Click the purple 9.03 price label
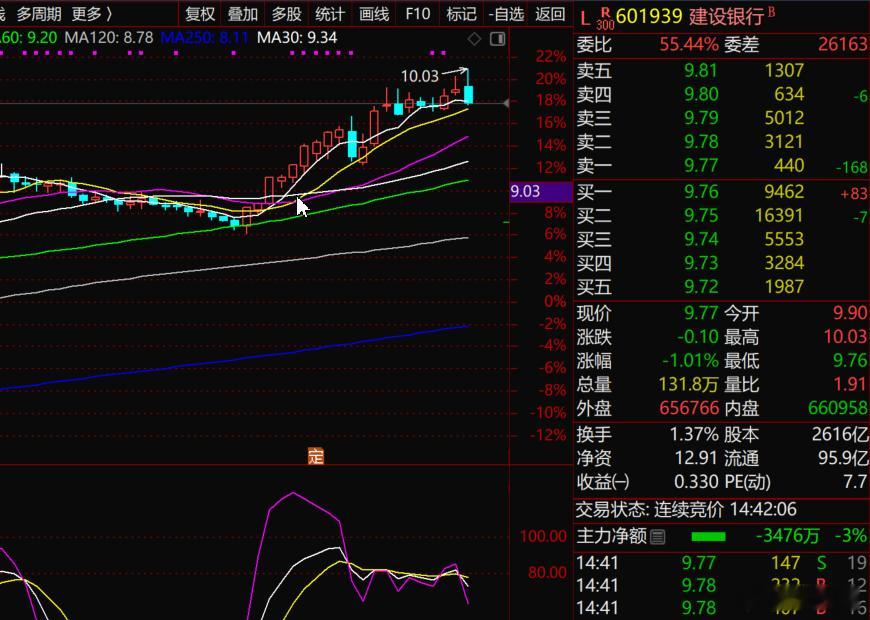This screenshot has height=620, width=870. click(x=540, y=191)
